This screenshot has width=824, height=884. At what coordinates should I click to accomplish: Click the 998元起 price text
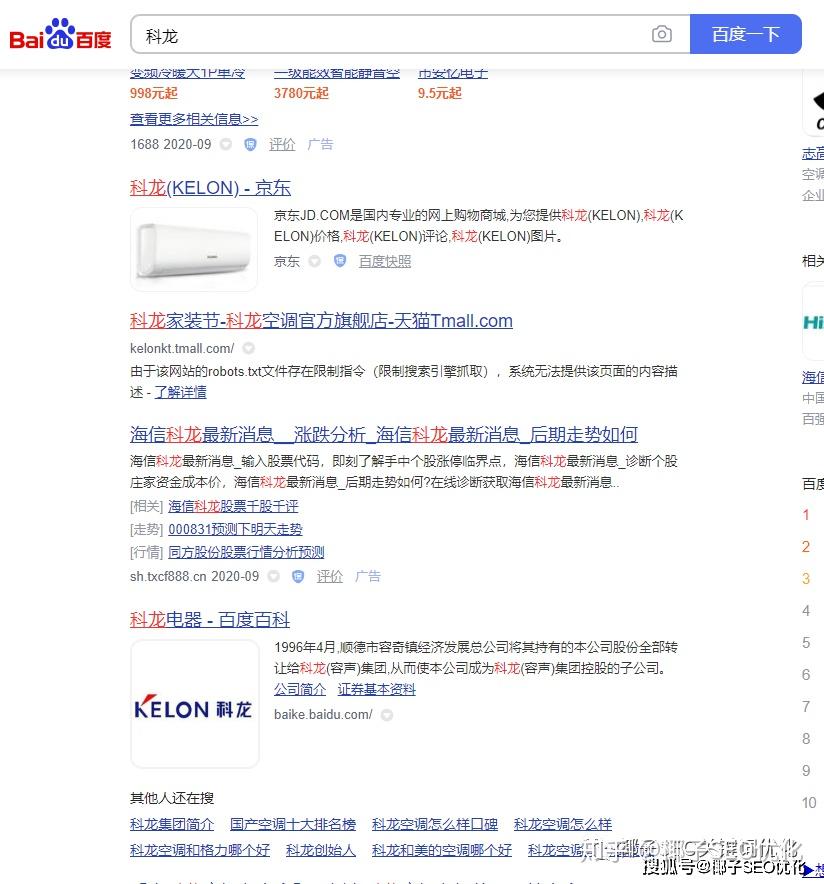click(154, 94)
